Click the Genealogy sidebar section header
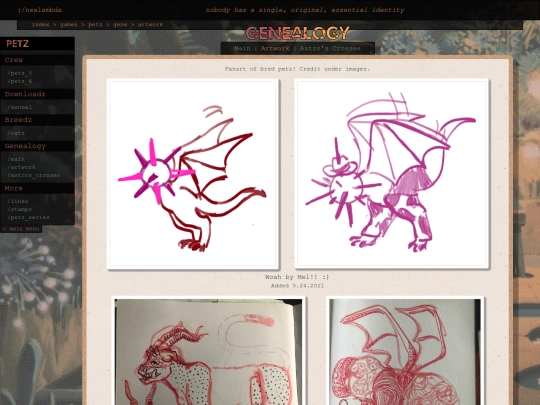 (x=38, y=146)
